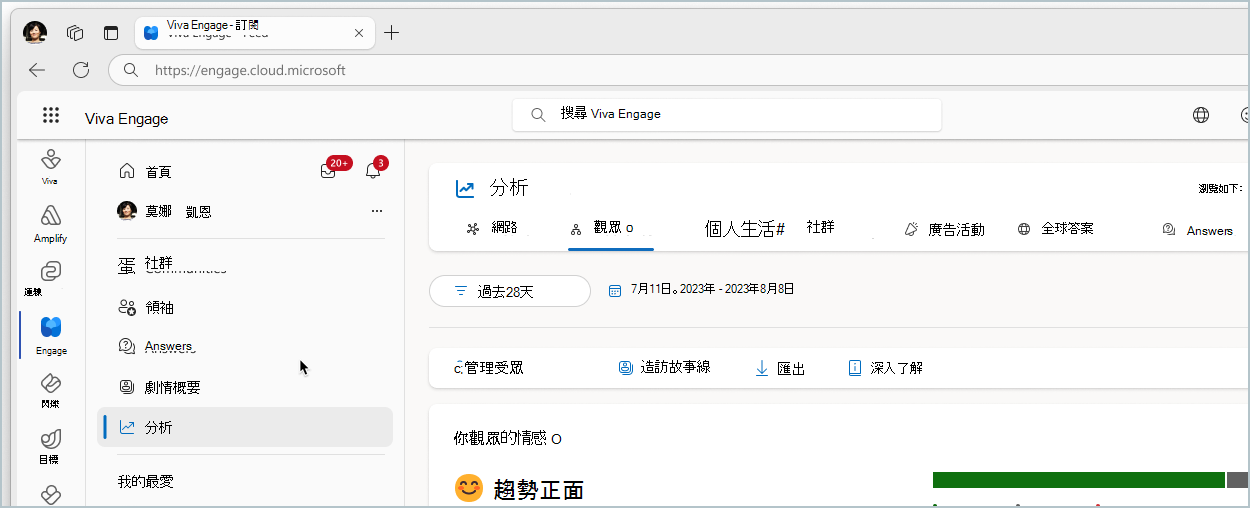The height and width of the screenshot is (508, 1250).
Task: Open browser workspaces icon
Action: click(75, 33)
